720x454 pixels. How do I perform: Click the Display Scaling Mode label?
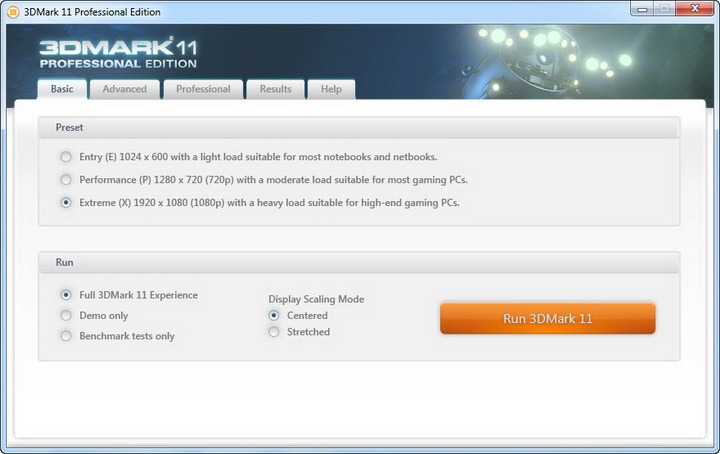pos(316,299)
